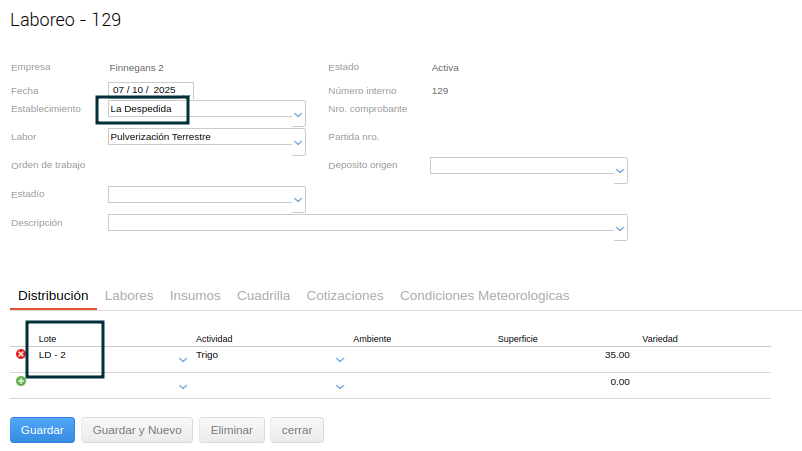Viewport: 802px width, 451px height.
Task: Click the red delete row icon
Action: click(21, 354)
